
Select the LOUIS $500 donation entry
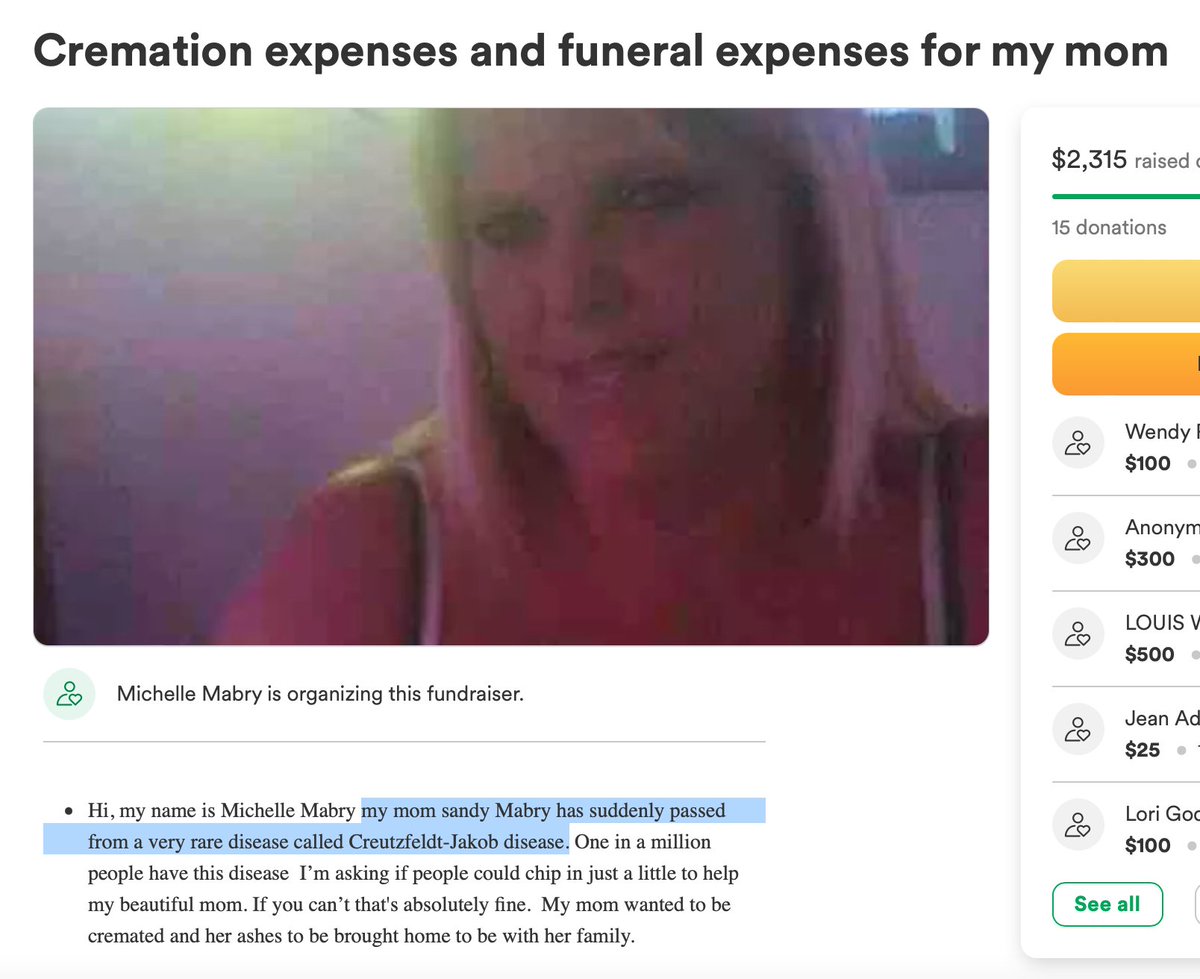(1126, 639)
